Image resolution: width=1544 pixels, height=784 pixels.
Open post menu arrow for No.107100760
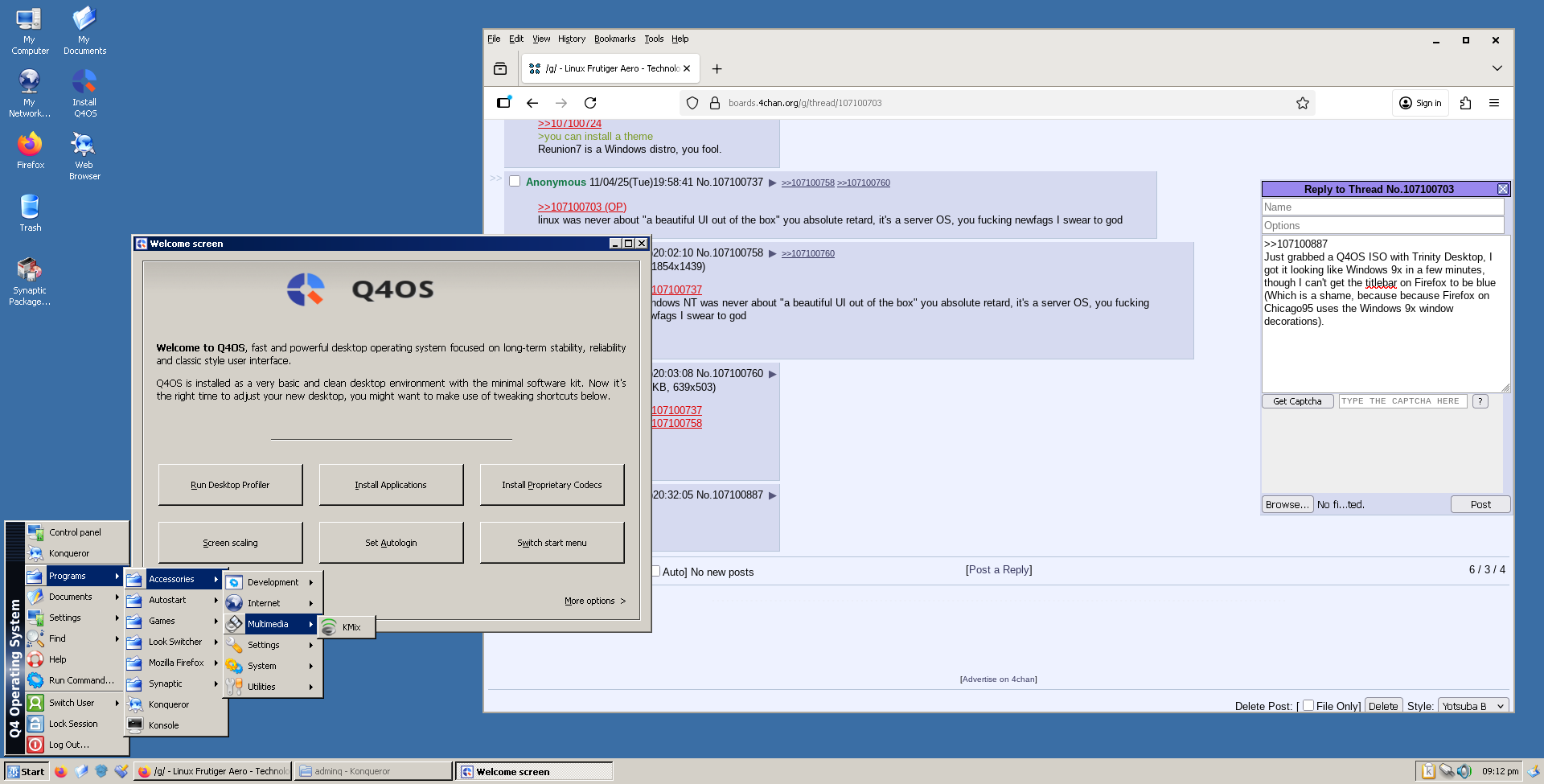772,374
